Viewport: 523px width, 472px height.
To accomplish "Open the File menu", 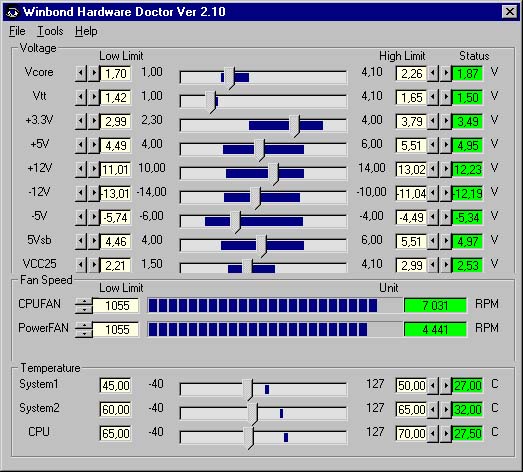I will (x=17, y=31).
